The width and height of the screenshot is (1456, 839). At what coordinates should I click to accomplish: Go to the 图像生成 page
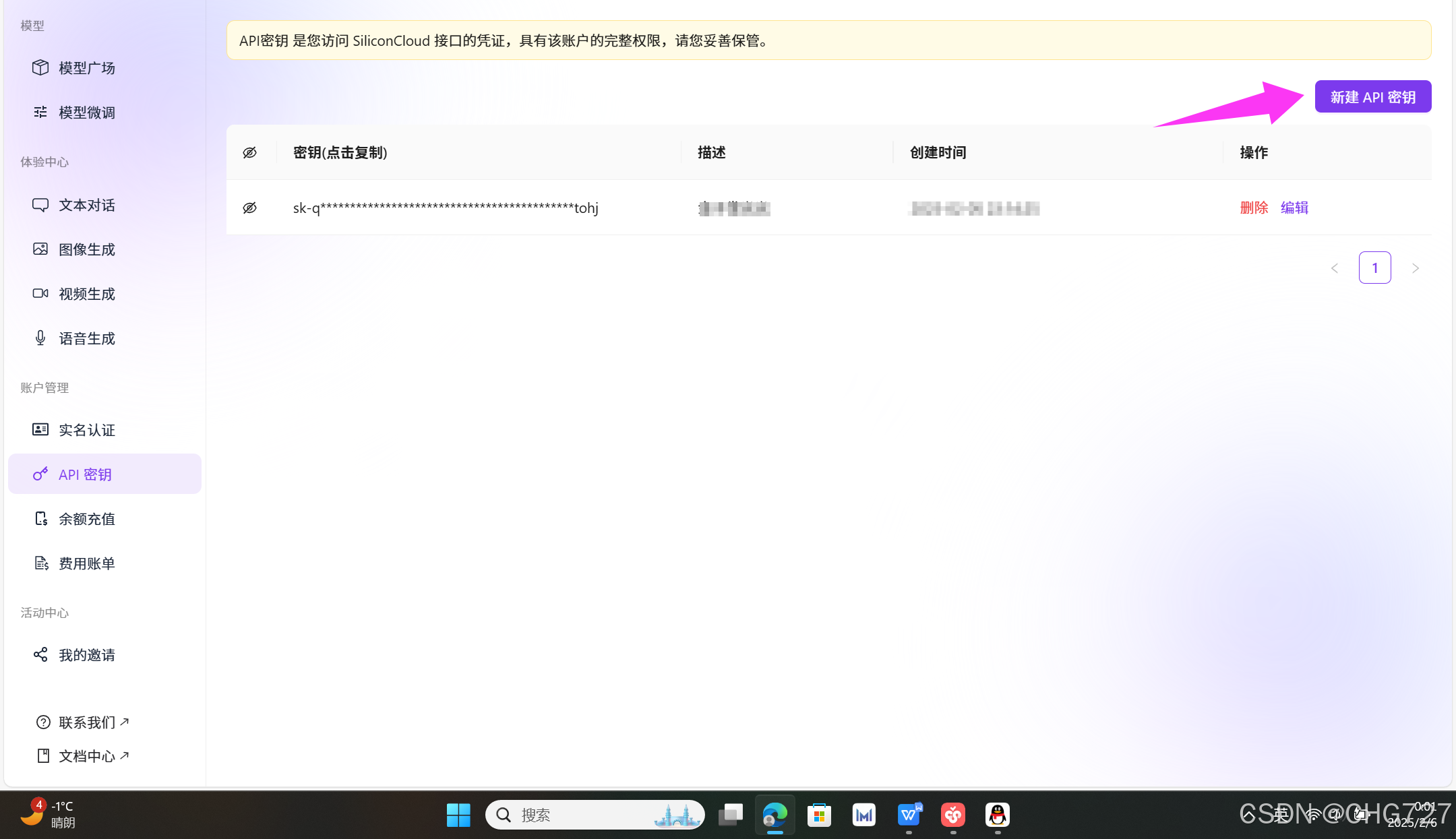(86, 249)
